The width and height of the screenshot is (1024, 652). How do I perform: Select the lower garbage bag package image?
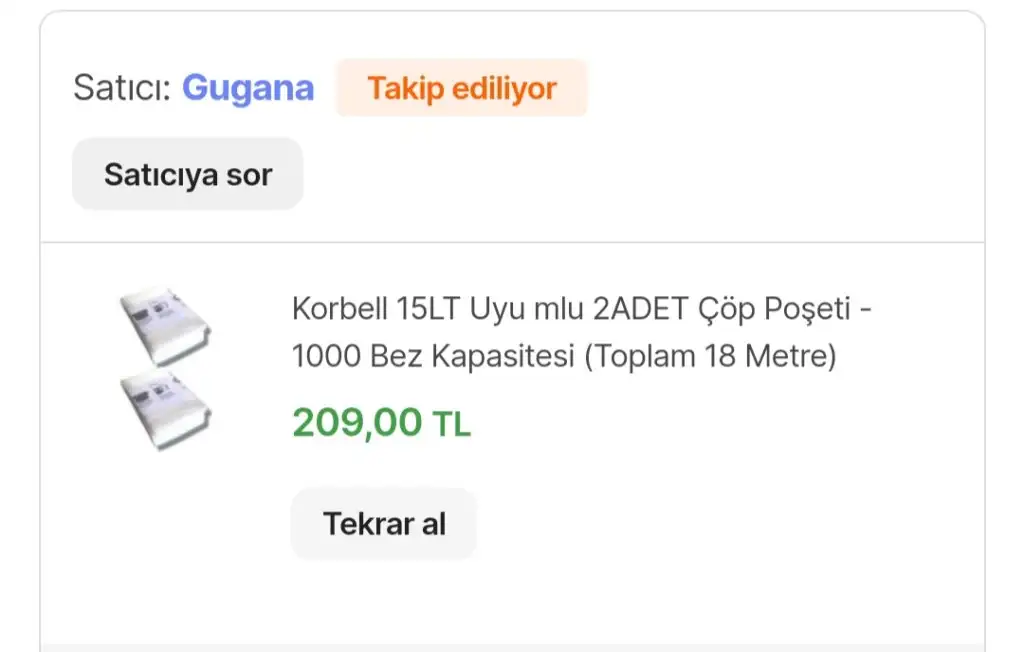tap(165, 407)
